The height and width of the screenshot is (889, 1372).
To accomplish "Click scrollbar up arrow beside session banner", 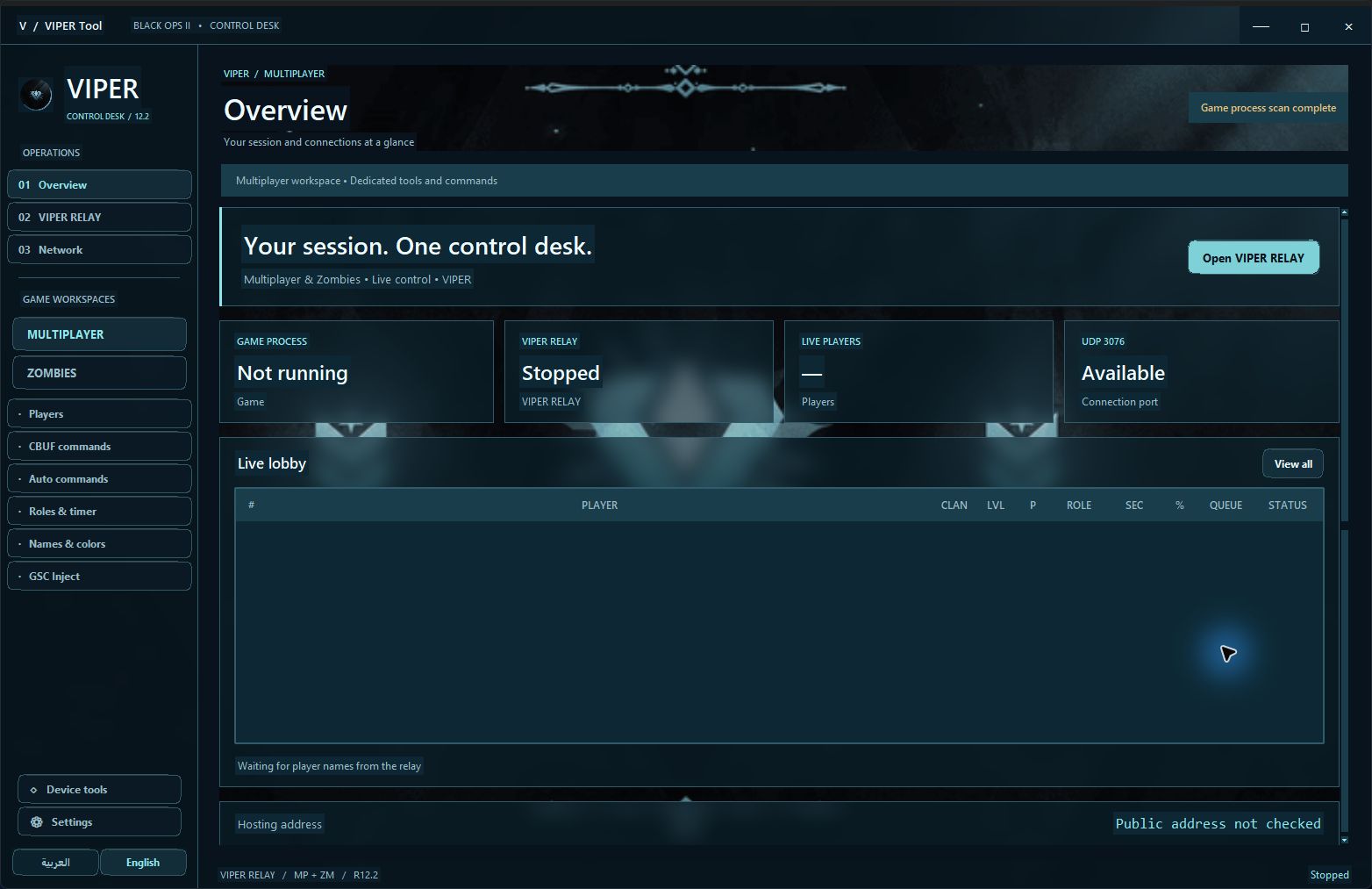I will tap(1344, 213).
